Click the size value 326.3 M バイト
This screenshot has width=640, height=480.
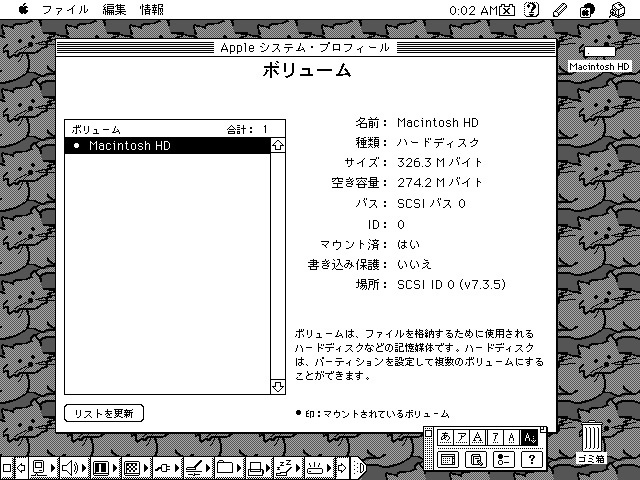pyautogui.click(x=440, y=162)
